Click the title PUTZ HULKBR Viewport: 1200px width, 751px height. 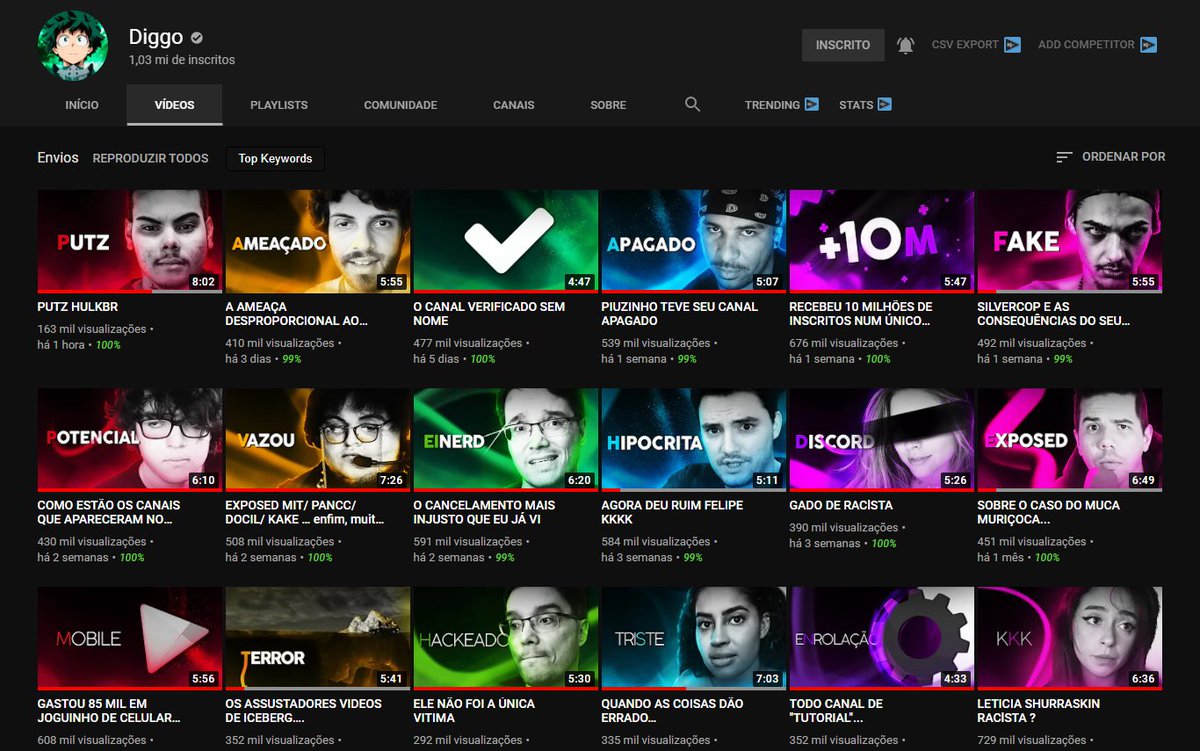pos(77,307)
